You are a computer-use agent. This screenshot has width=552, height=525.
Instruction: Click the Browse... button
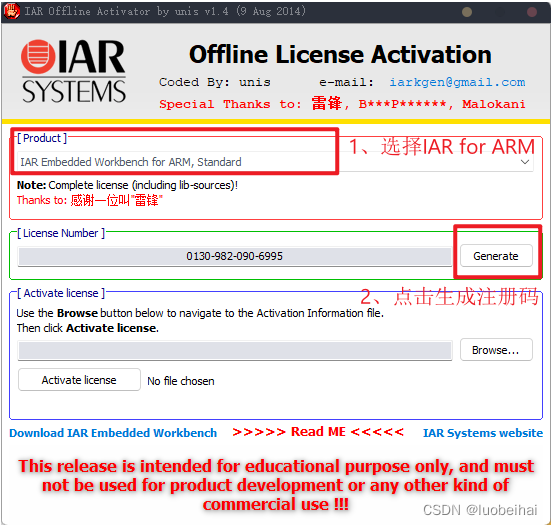496,350
